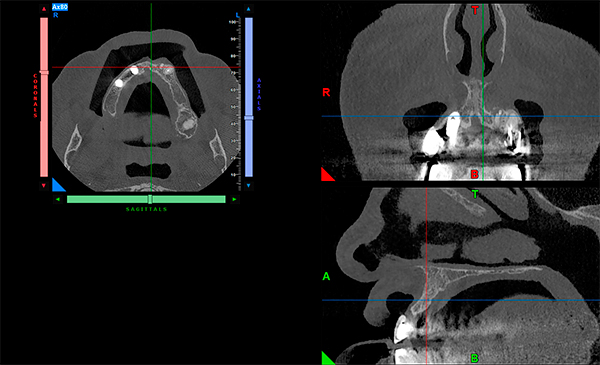The image size is (600, 365).
Task: Click the red corner triangle of coronal view
Action: click(327, 174)
